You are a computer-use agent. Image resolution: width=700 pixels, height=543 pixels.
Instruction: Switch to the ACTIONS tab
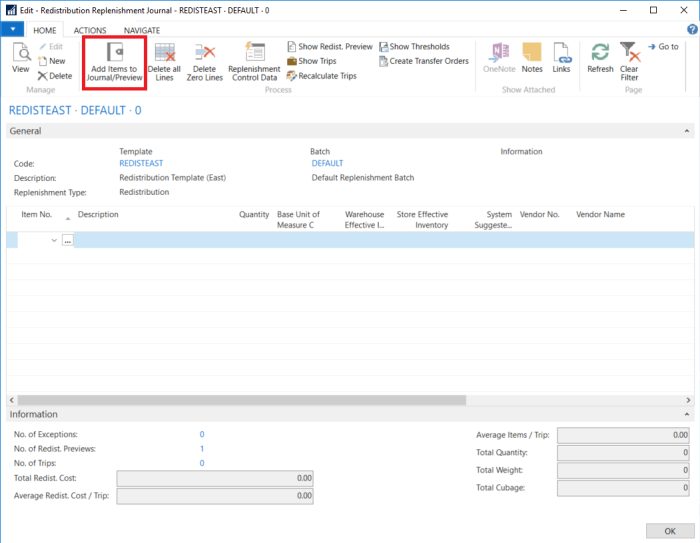pyautogui.click(x=90, y=31)
